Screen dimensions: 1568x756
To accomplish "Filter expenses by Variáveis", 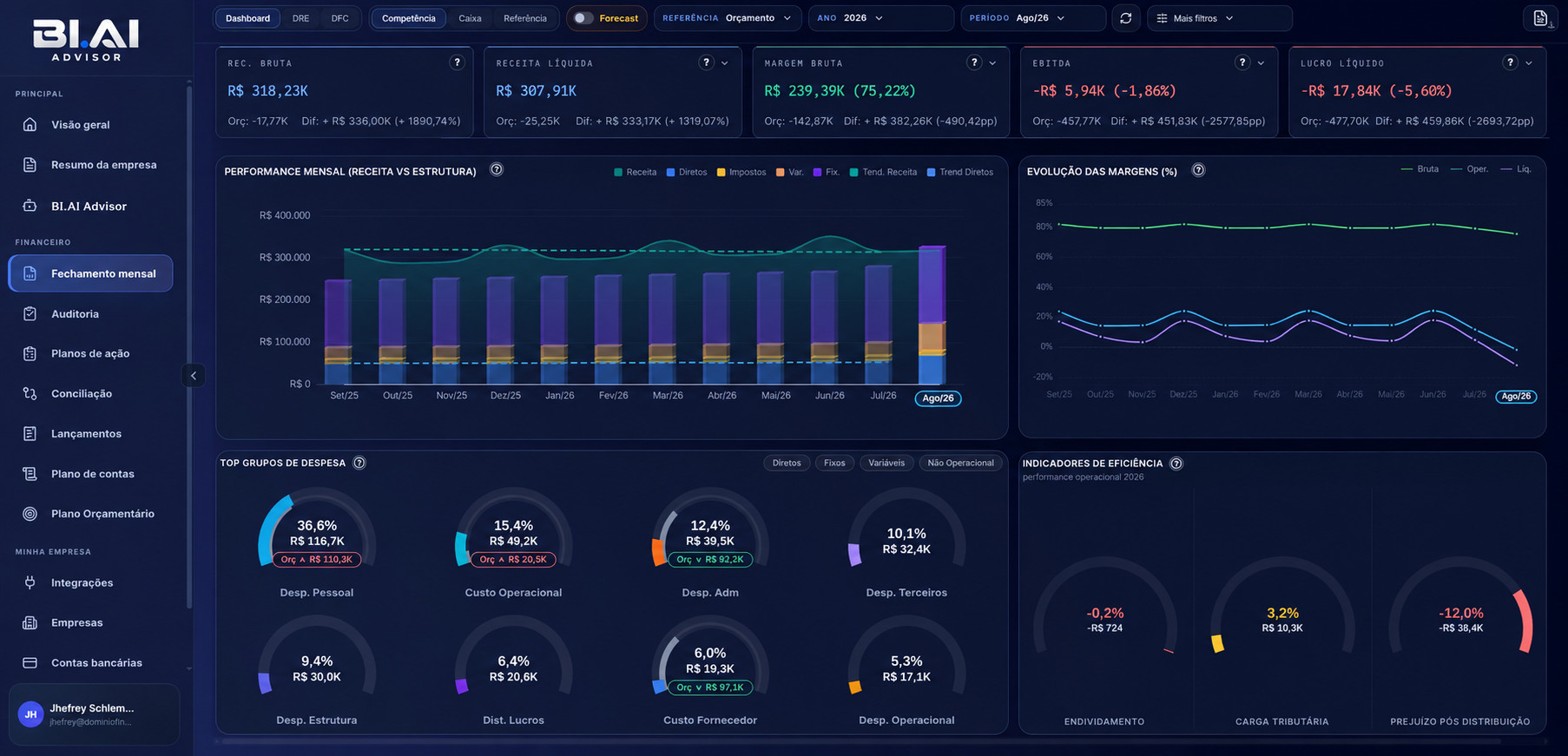I will point(886,463).
